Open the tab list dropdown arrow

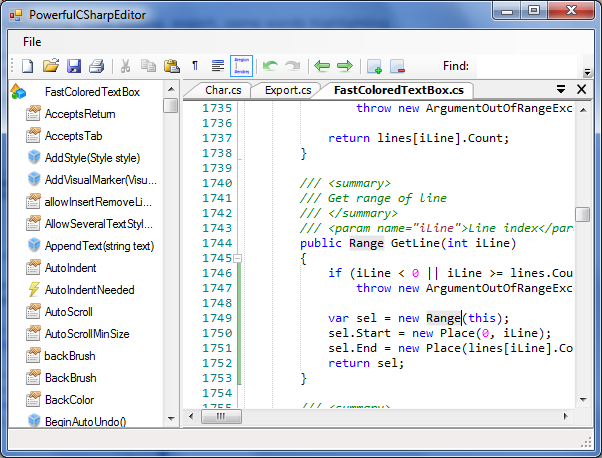pyautogui.click(x=561, y=89)
